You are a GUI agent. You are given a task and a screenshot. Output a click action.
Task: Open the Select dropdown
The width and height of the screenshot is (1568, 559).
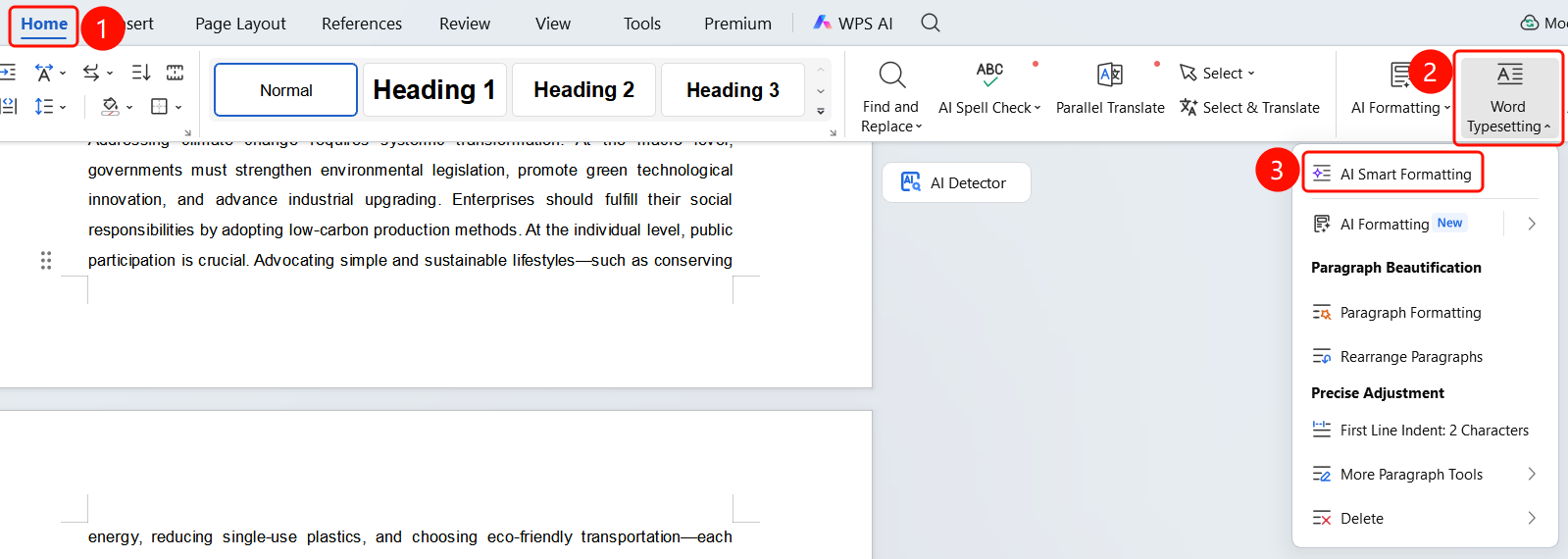[1251, 74]
